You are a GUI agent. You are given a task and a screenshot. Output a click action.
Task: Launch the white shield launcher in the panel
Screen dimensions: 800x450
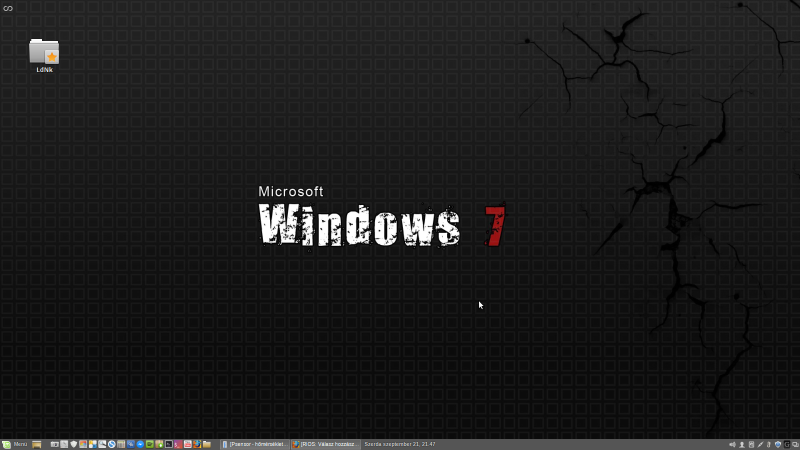coord(73,444)
